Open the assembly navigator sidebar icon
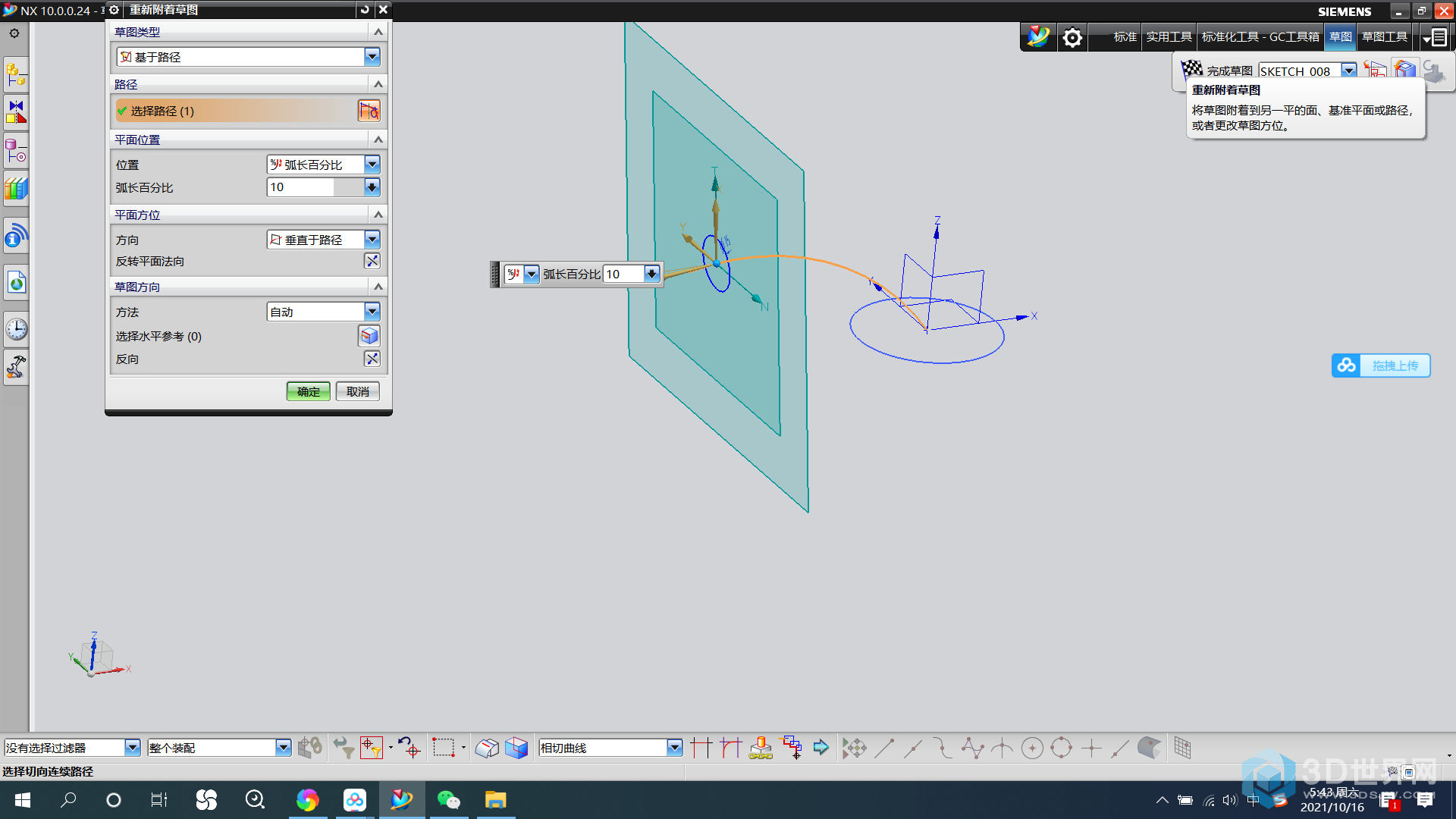1456x819 pixels. tap(16, 75)
